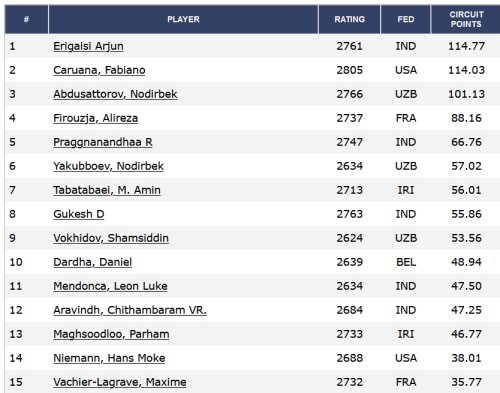The width and height of the screenshot is (500, 393).
Task: Open Yakubboev, Nodirbek player link
Action: (x=109, y=166)
